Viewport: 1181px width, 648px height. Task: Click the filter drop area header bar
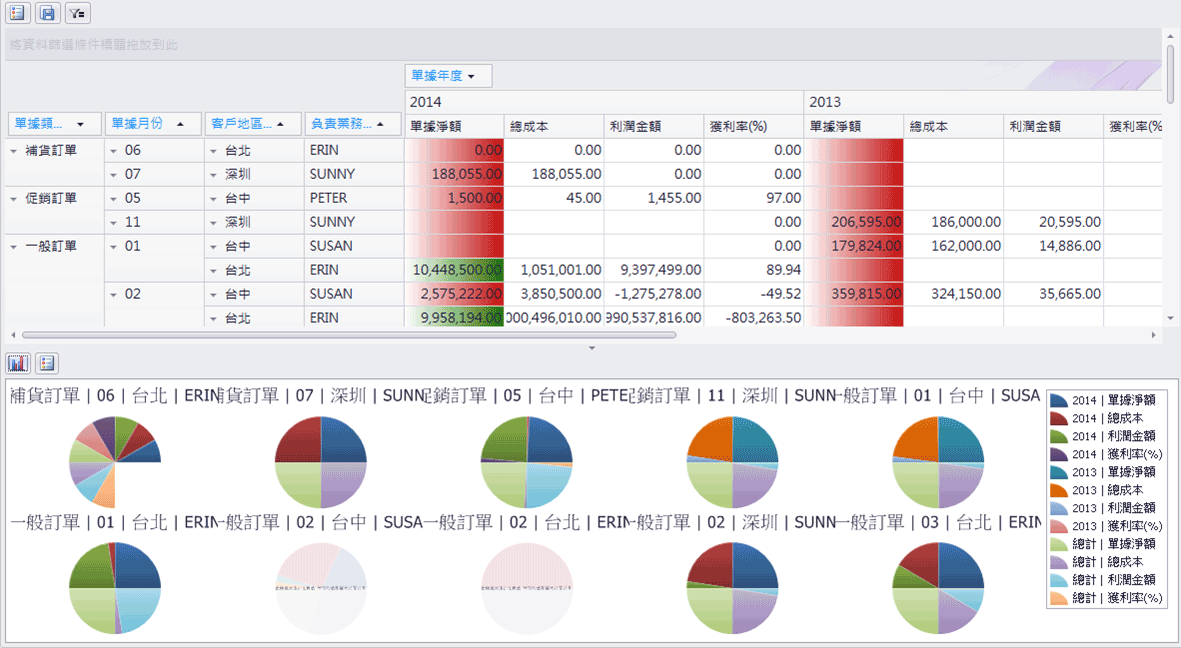[584, 44]
